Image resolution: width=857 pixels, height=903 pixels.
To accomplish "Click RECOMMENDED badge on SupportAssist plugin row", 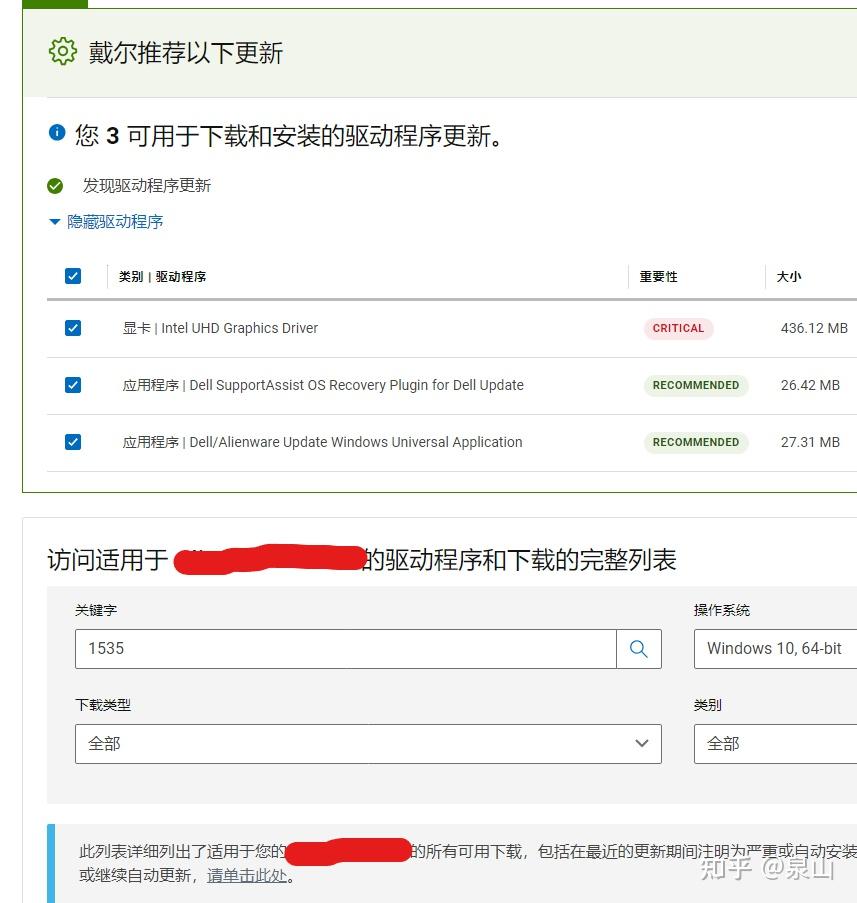I will (696, 385).
